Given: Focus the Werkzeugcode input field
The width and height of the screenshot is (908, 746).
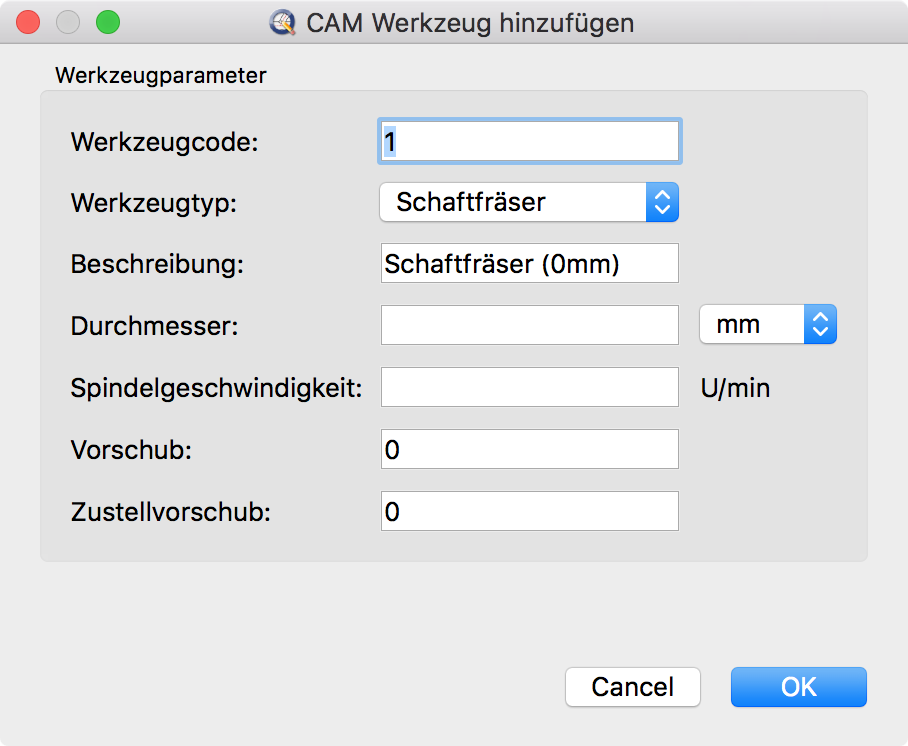Looking at the screenshot, I should pyautogui.click(x=530, y=142).
